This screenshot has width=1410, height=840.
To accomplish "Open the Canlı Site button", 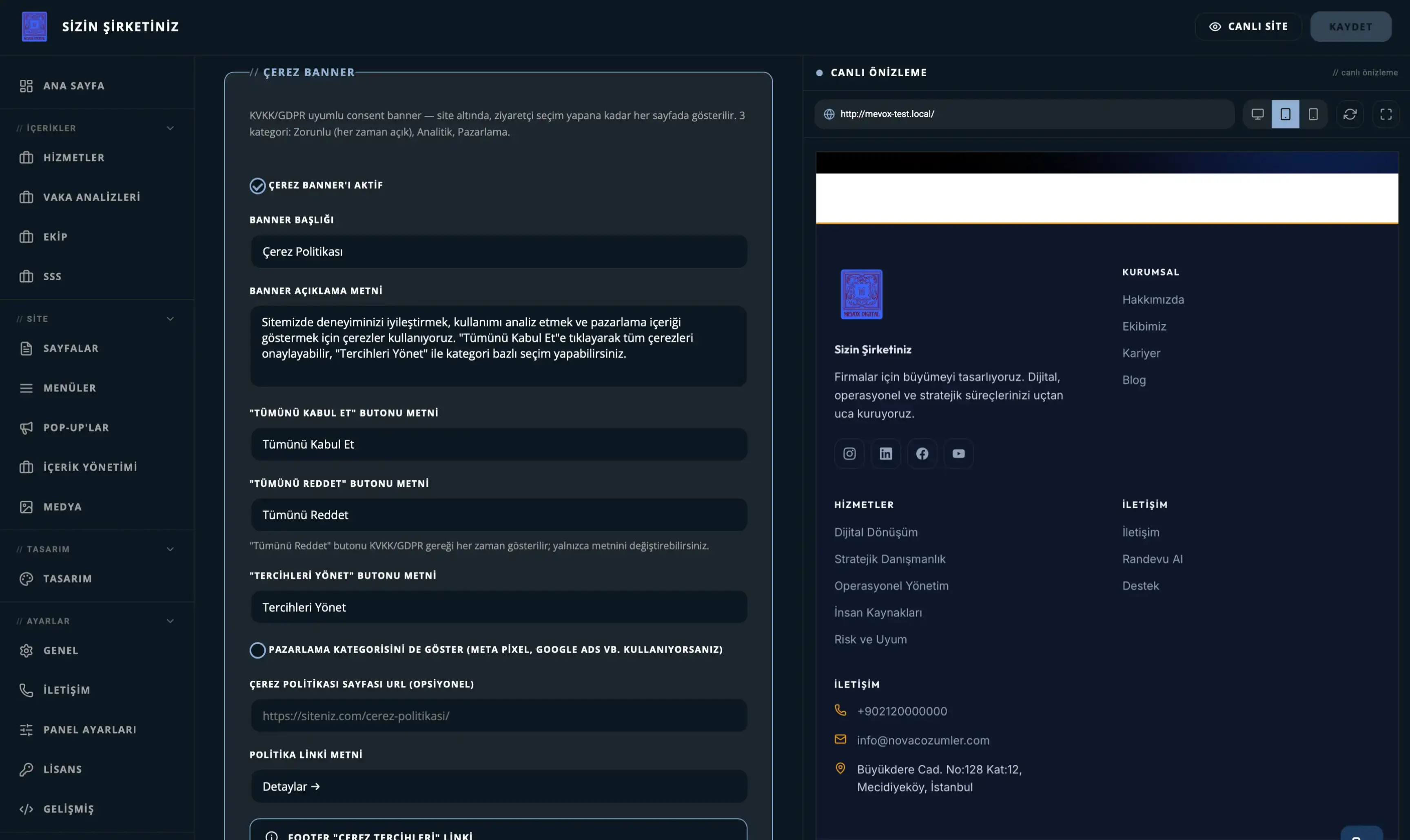I will [x=1248, y=27].
